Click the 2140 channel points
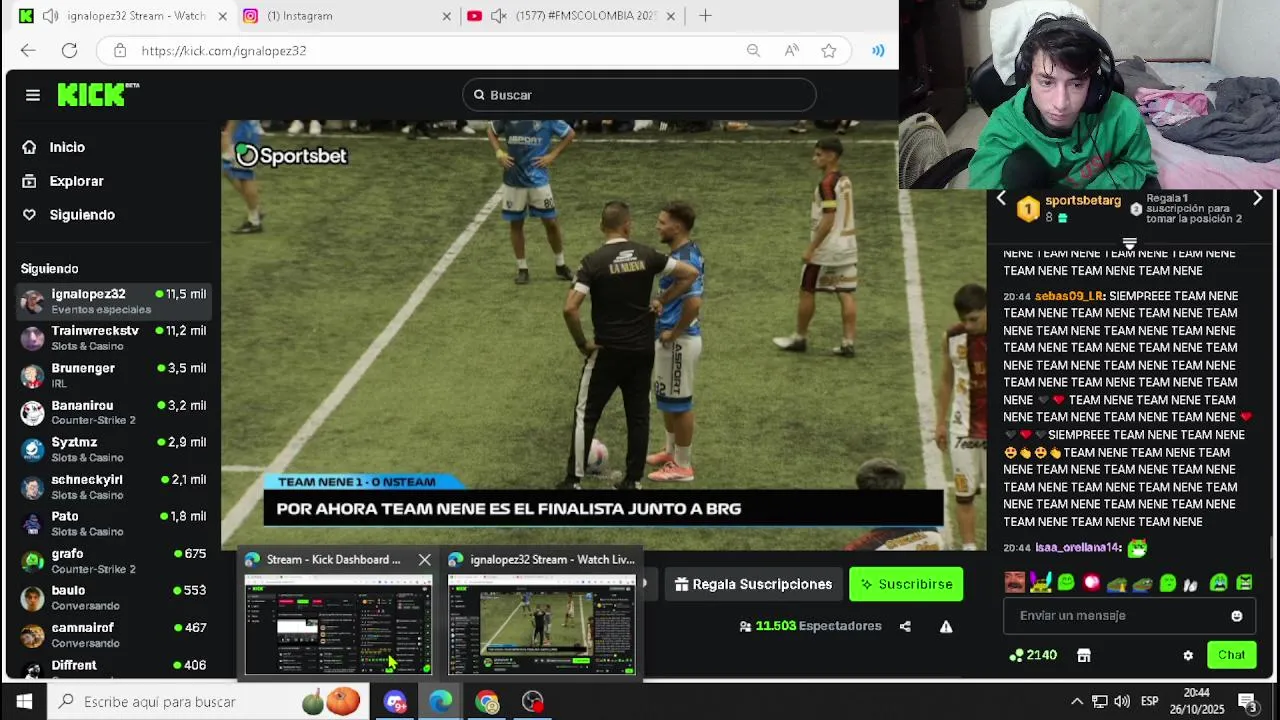Screen dimensions: 1280x720 point(1033,655)
